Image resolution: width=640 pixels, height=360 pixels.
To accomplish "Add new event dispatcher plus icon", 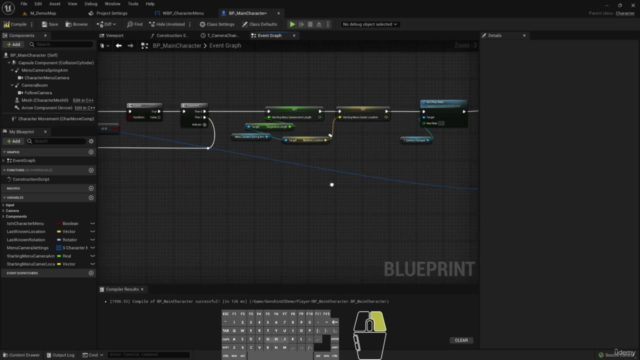I will point(91,273).
